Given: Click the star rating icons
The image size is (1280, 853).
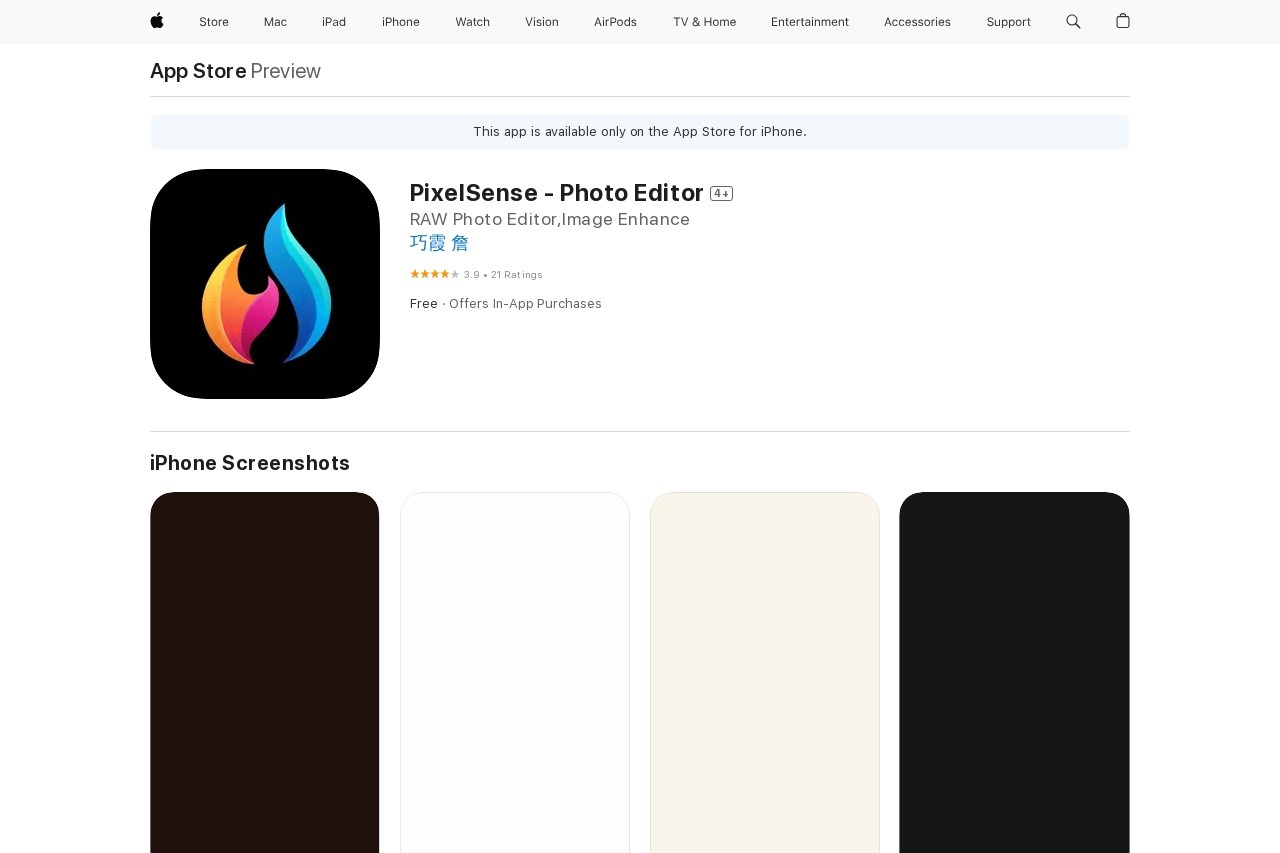Looking at the screenshot, I should click(435, 274).
